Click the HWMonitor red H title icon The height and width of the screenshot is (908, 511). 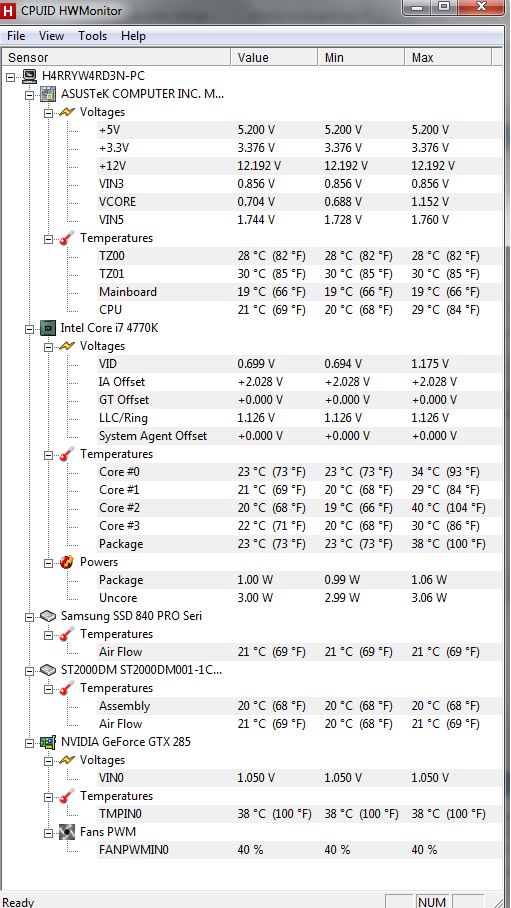(x=9, y=10)
